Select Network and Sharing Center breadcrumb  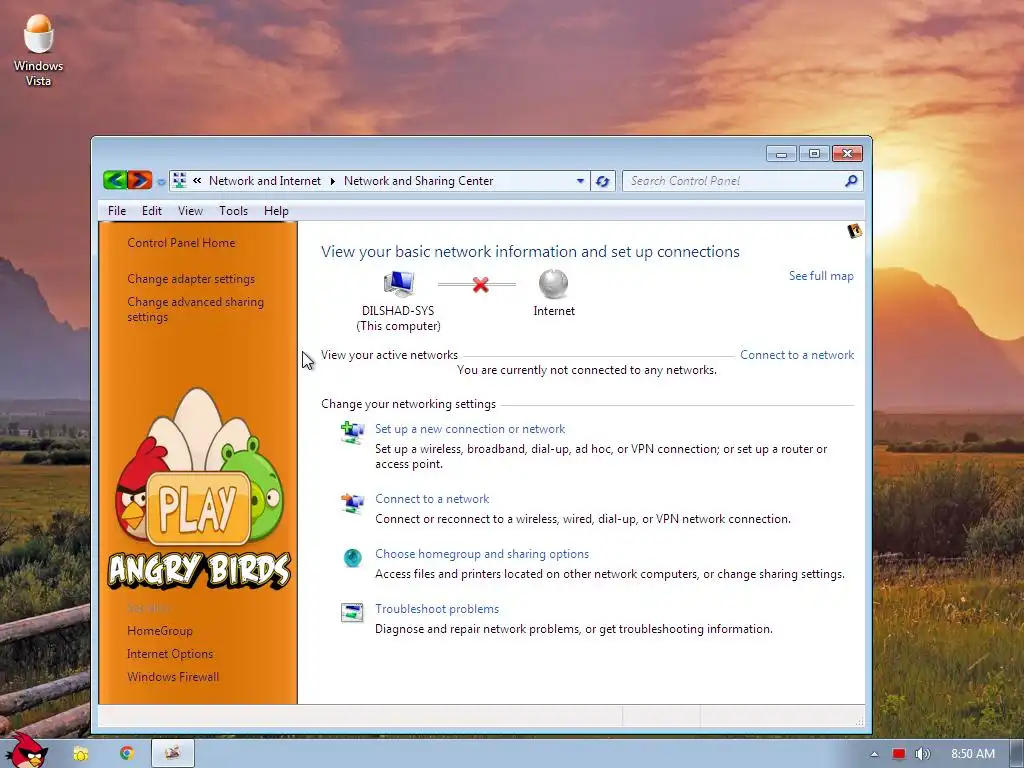pos(419,181)
